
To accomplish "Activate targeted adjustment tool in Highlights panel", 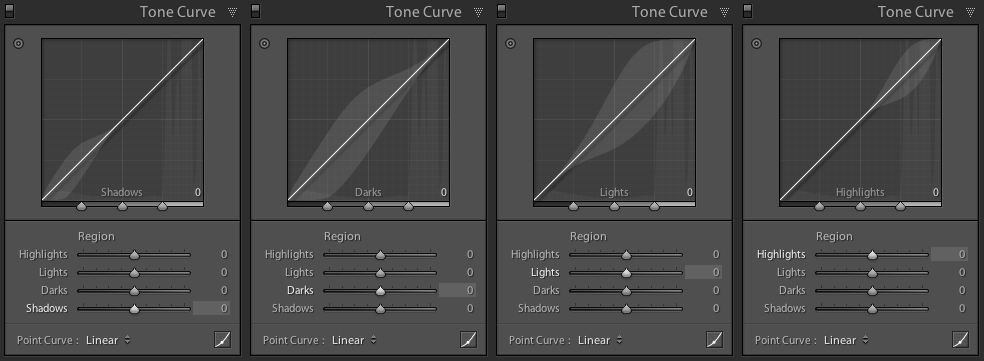I will coord(756,44).
